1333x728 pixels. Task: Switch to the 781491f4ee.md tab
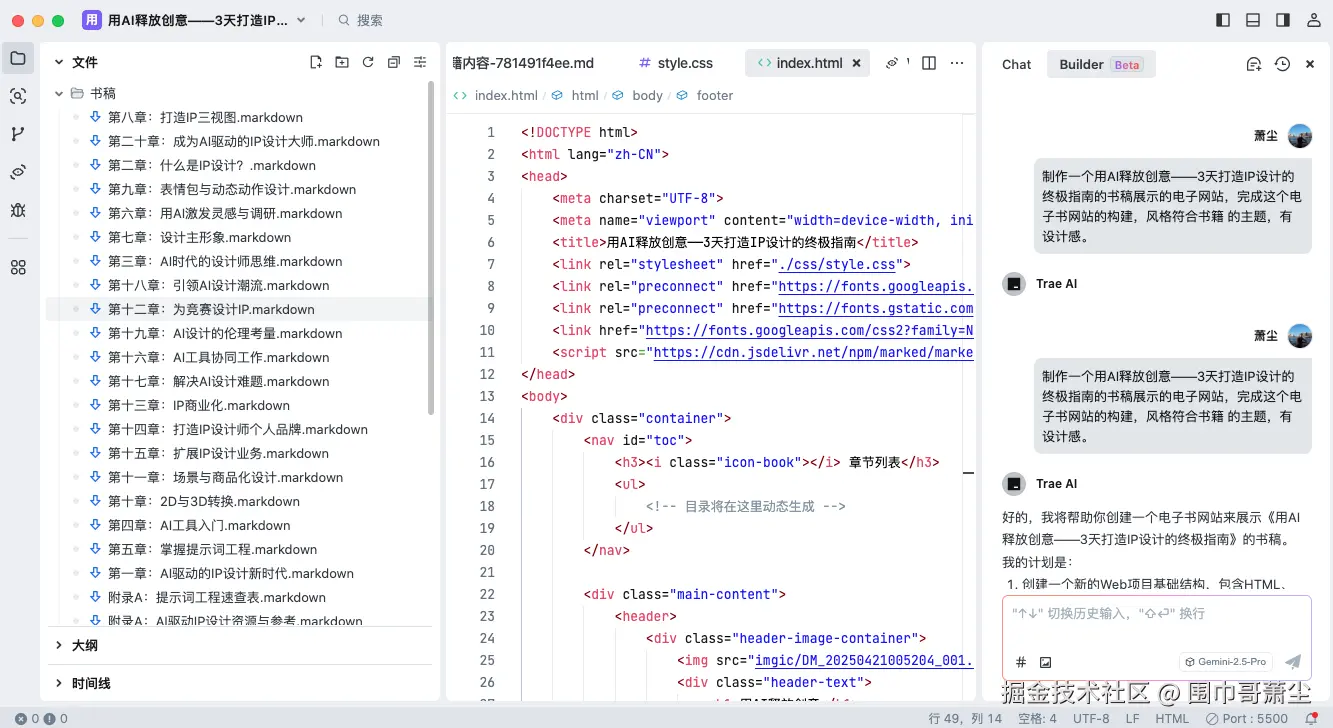[x=524, y=63]
